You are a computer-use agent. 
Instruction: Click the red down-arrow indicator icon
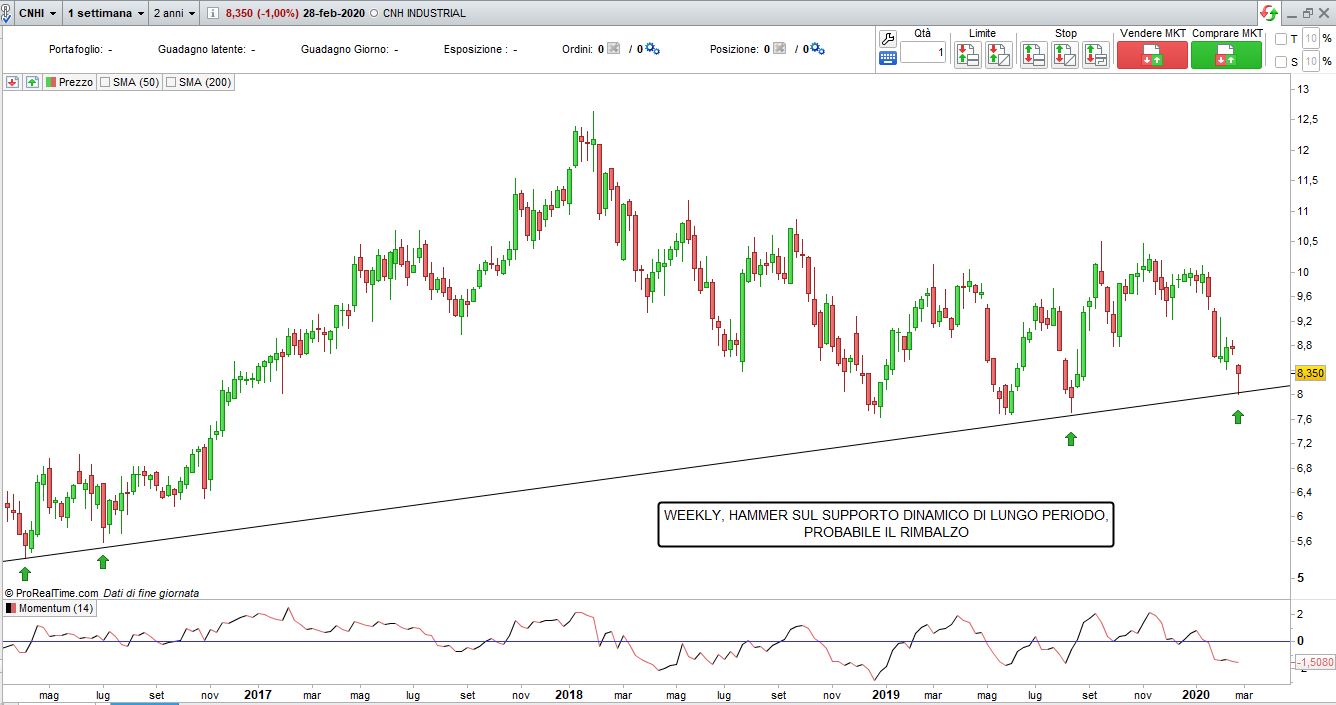click(12, 83)
